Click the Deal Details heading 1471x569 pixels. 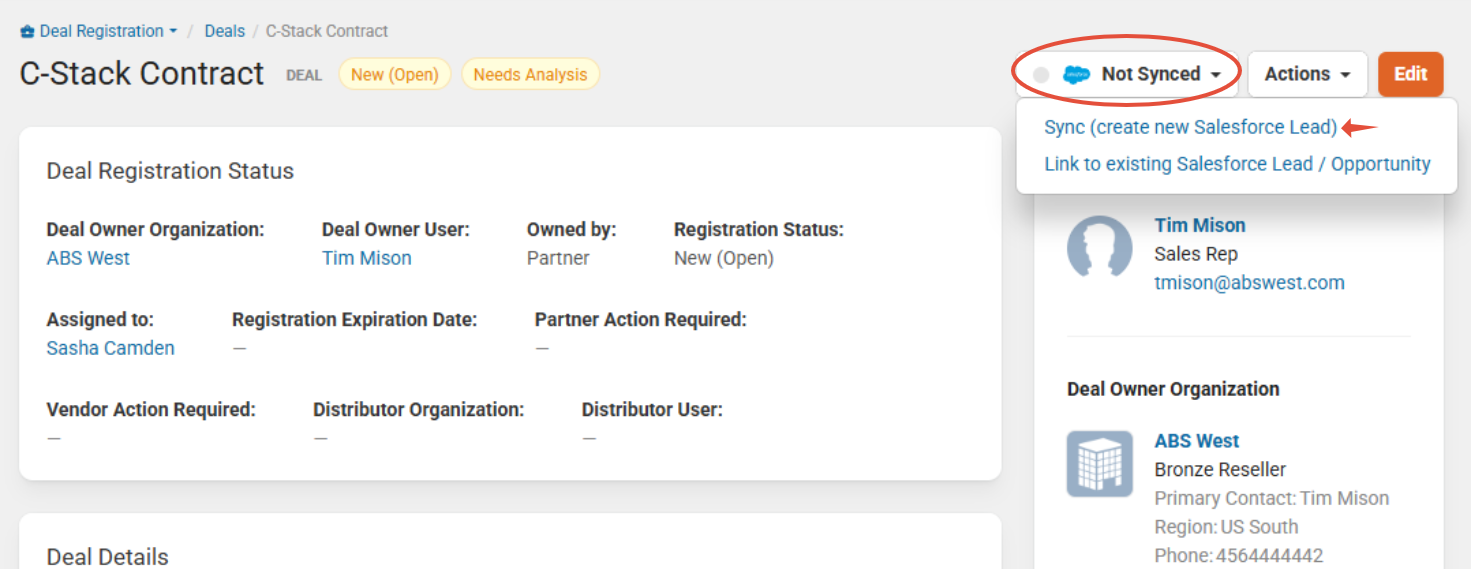pos(107,557)
